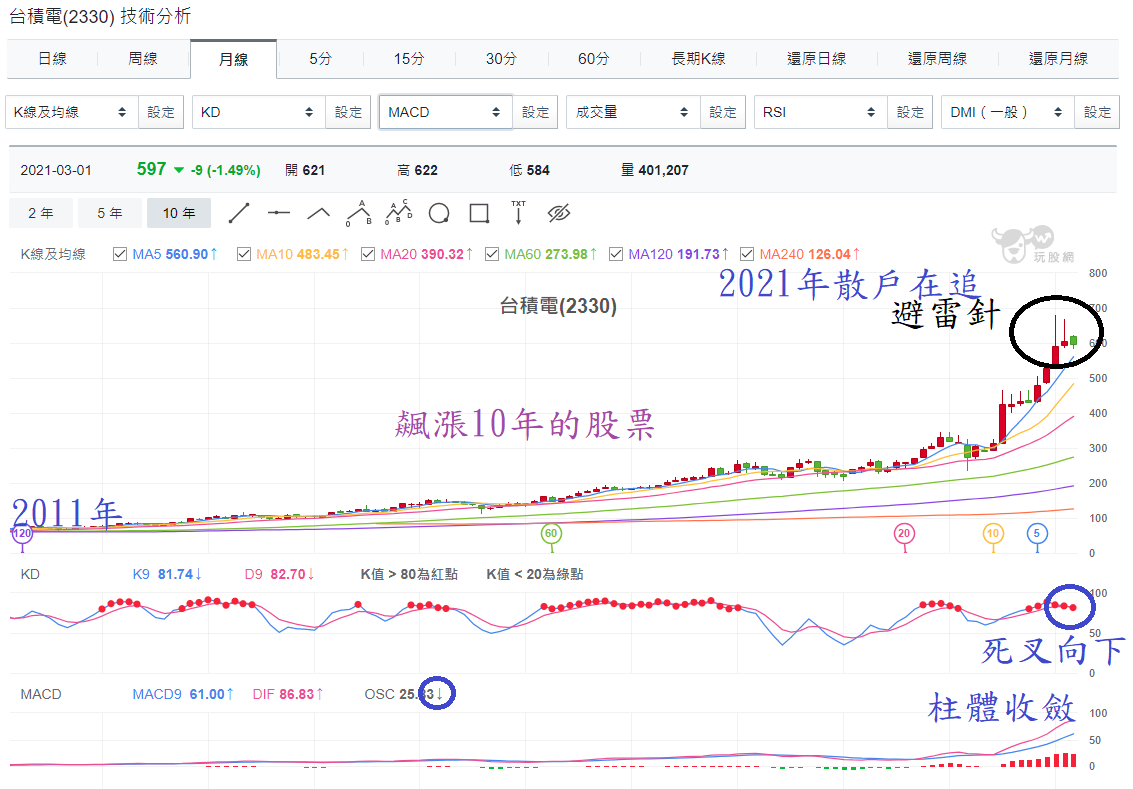
Task: Open the KD indicator dropdown
Action: point(259,112)
